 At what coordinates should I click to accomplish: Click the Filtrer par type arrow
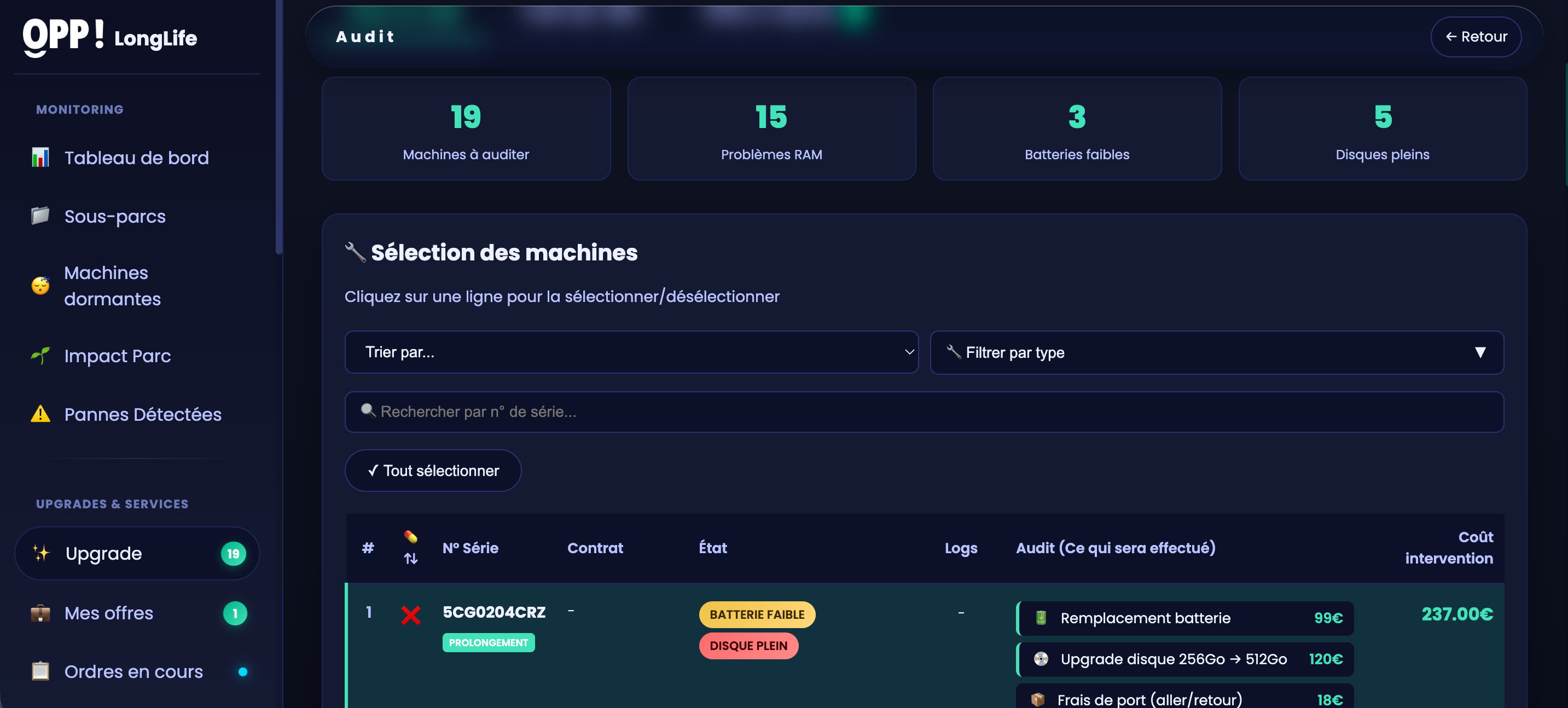[x=1480, y=352]
